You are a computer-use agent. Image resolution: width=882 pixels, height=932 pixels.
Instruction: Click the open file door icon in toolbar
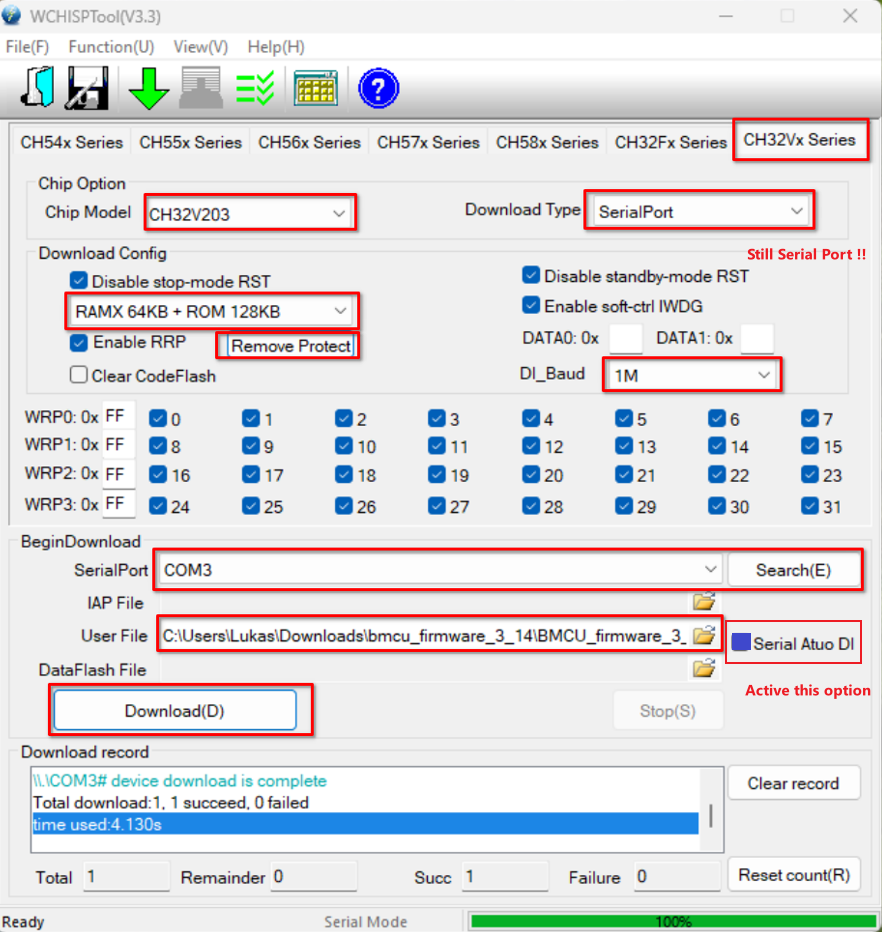point(38,89)
